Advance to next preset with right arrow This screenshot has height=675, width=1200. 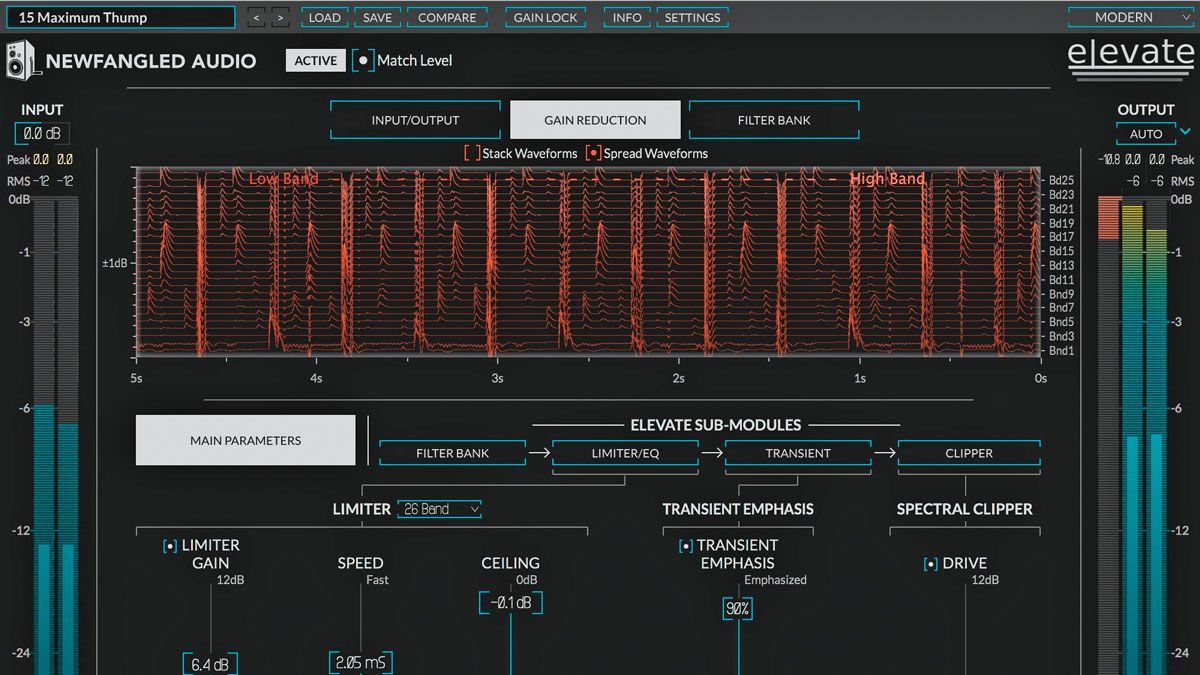282,17
